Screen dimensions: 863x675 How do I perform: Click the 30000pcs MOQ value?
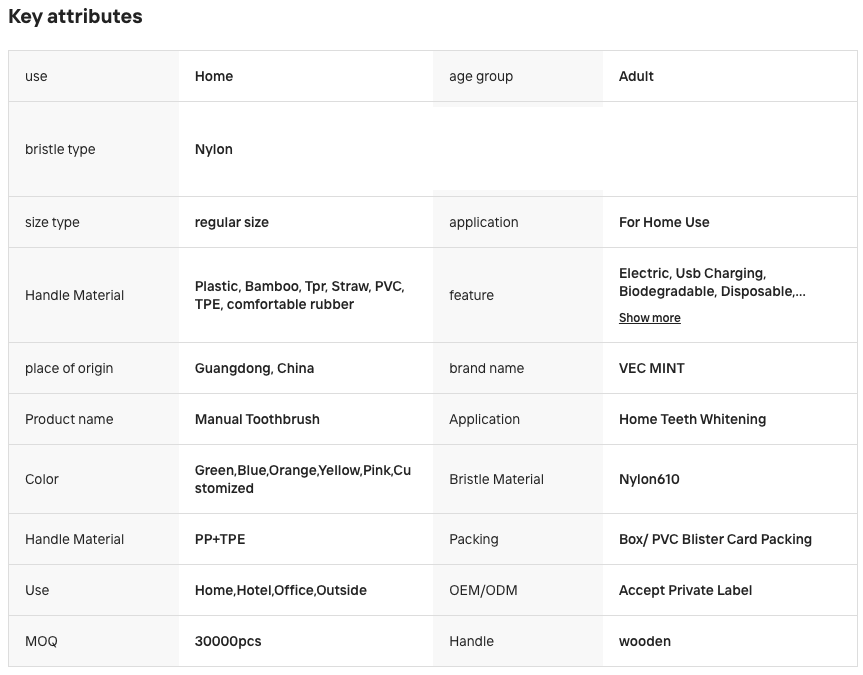(x=228, y=641)
